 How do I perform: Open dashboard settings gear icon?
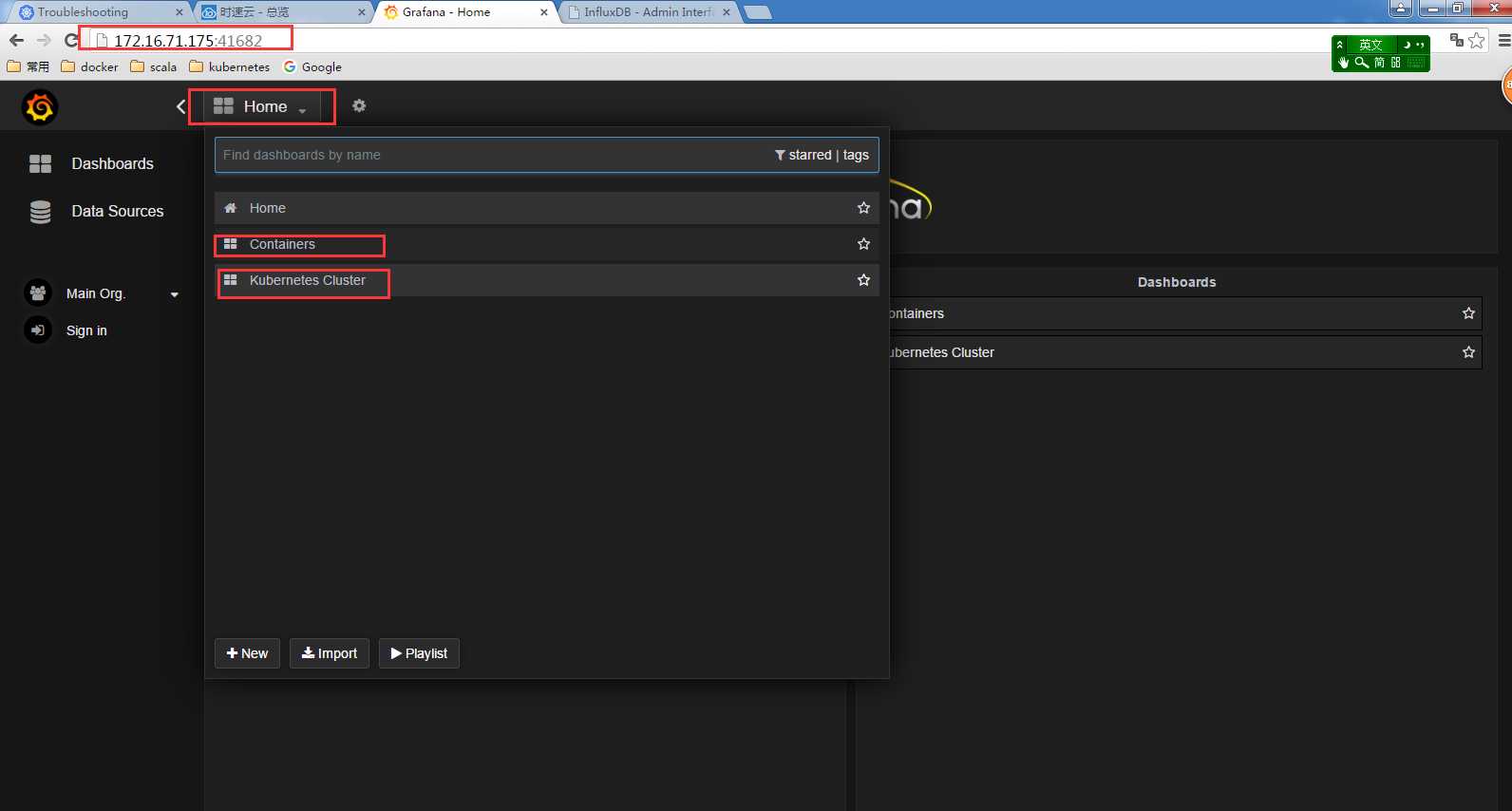pyautogui.click(x=359, y=105)
